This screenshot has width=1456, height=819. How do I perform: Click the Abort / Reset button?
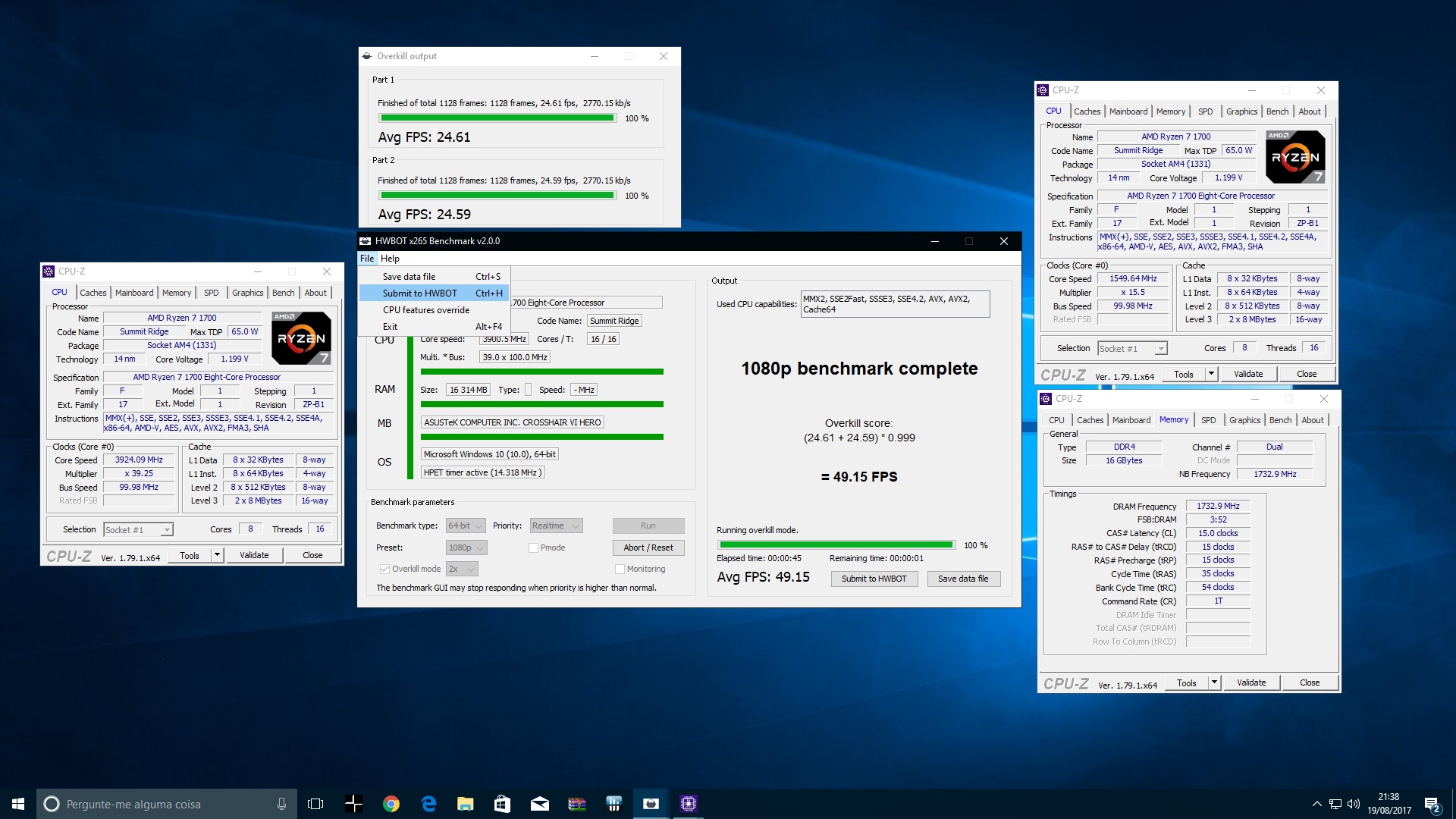click(648, 548)
